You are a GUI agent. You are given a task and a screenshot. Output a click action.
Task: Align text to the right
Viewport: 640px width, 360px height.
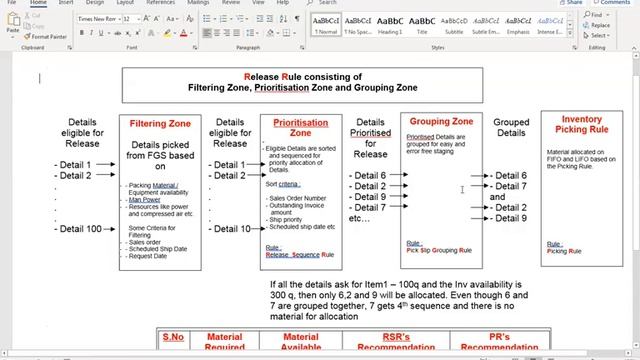click(x=227, y=33)
